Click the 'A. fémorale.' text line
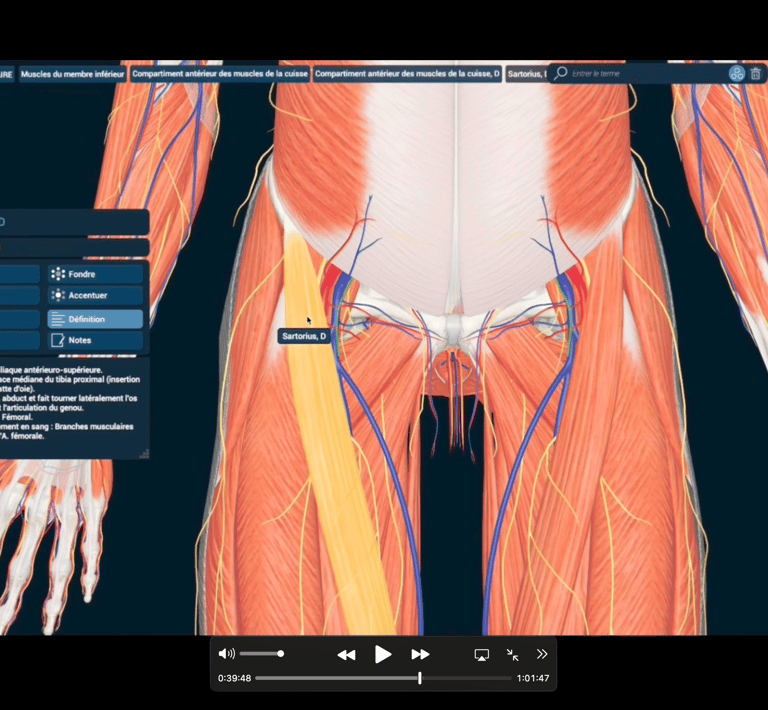 coord(22,436)
